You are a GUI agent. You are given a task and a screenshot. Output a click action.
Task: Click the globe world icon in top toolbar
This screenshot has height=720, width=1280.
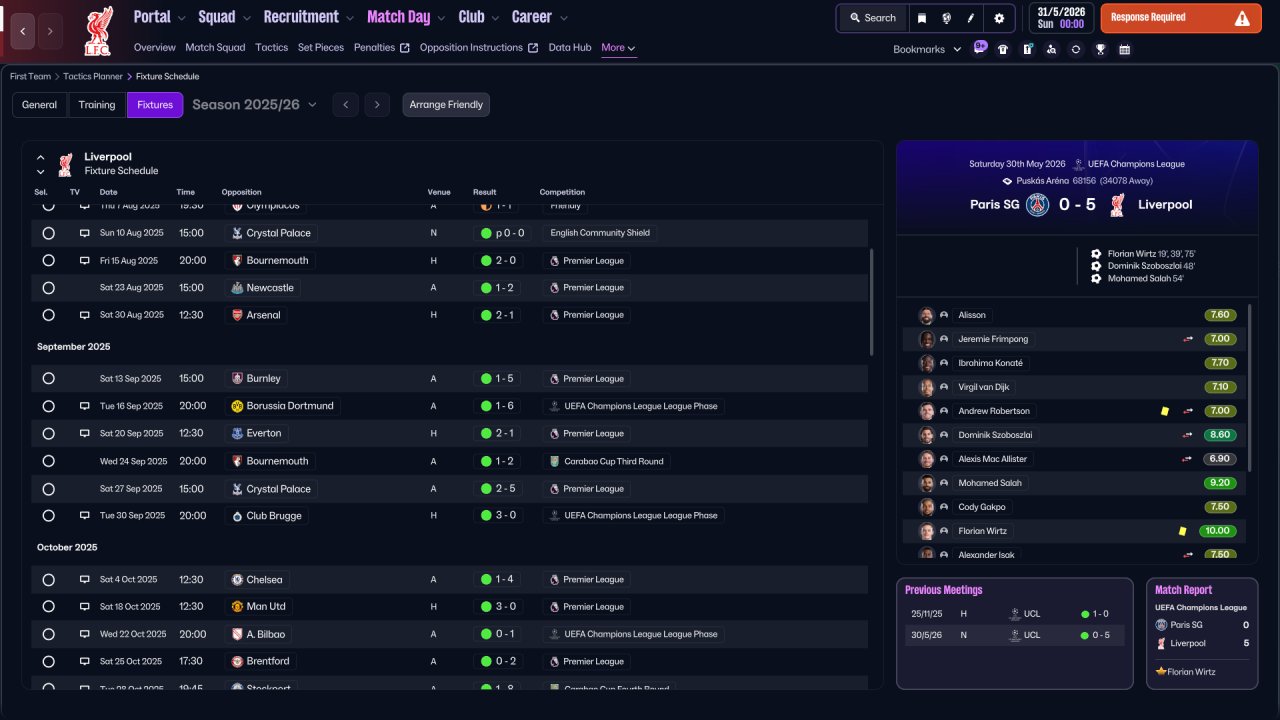(946, 18)
